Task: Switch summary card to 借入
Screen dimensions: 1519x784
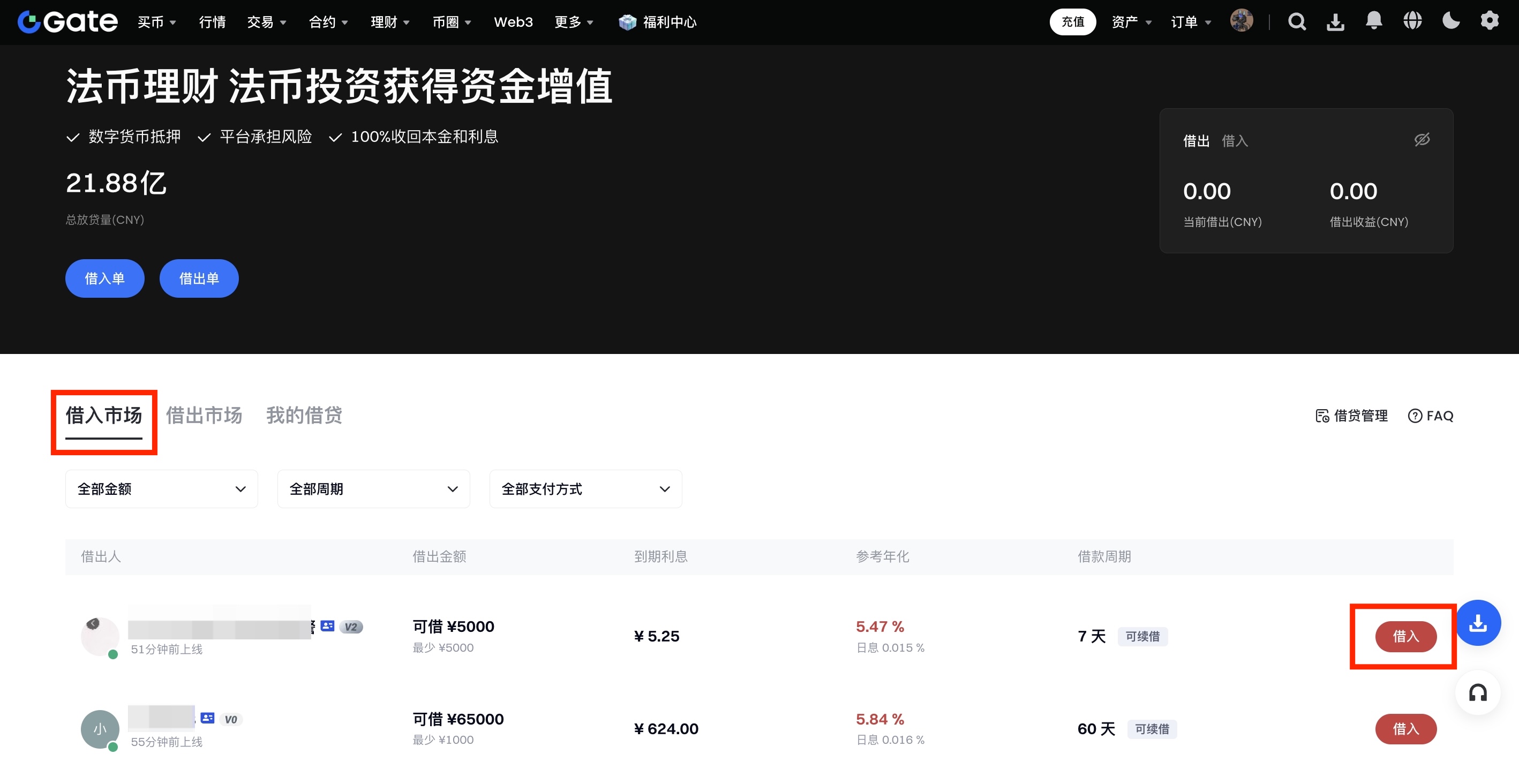Action: coord(1235,141)
